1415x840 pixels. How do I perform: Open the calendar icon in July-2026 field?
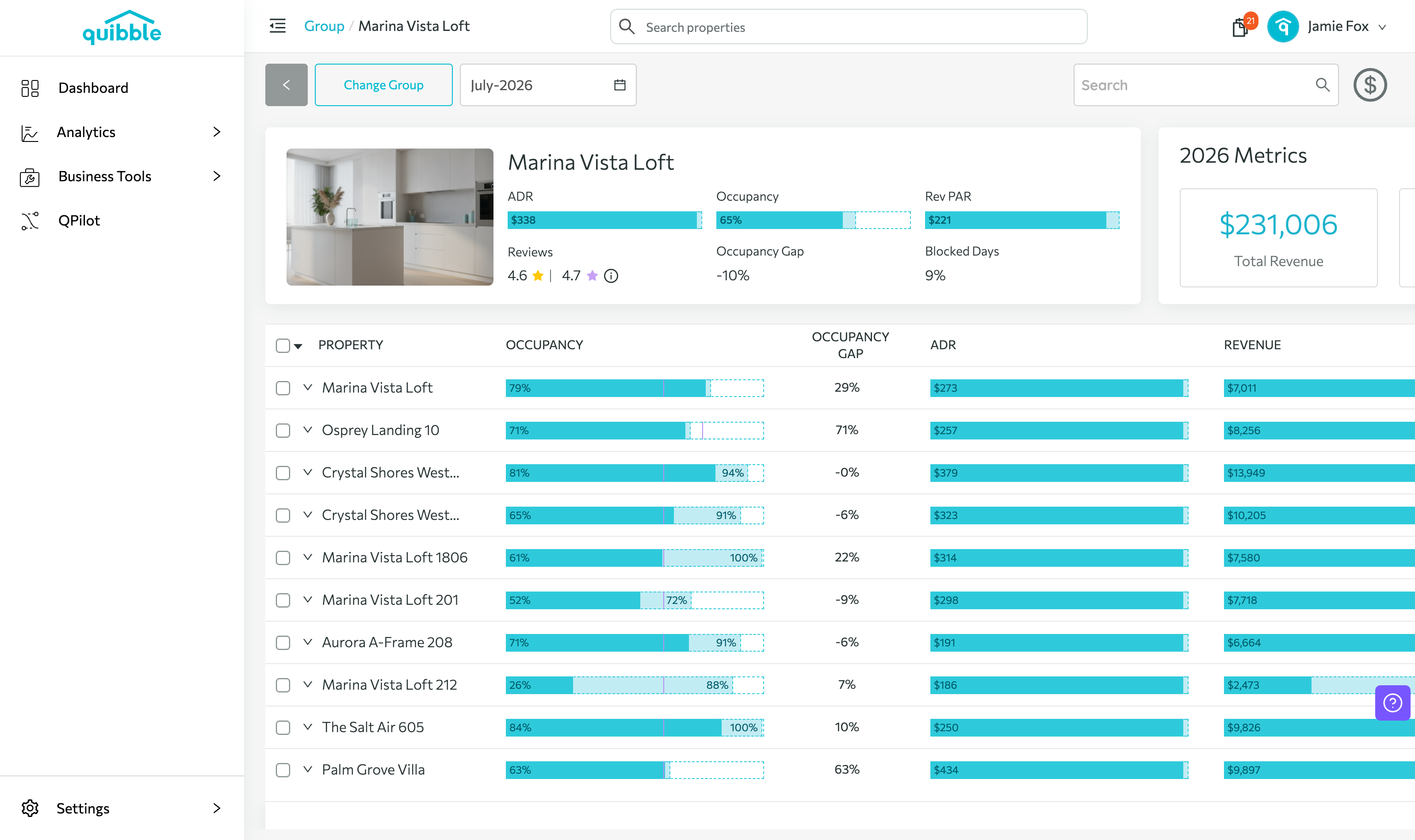tap(620, 85)
